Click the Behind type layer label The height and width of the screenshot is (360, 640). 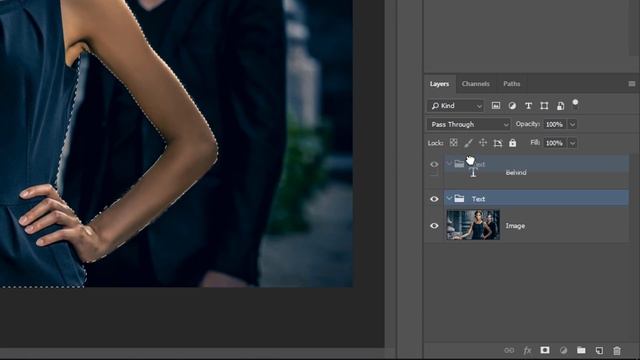[516, 173]
